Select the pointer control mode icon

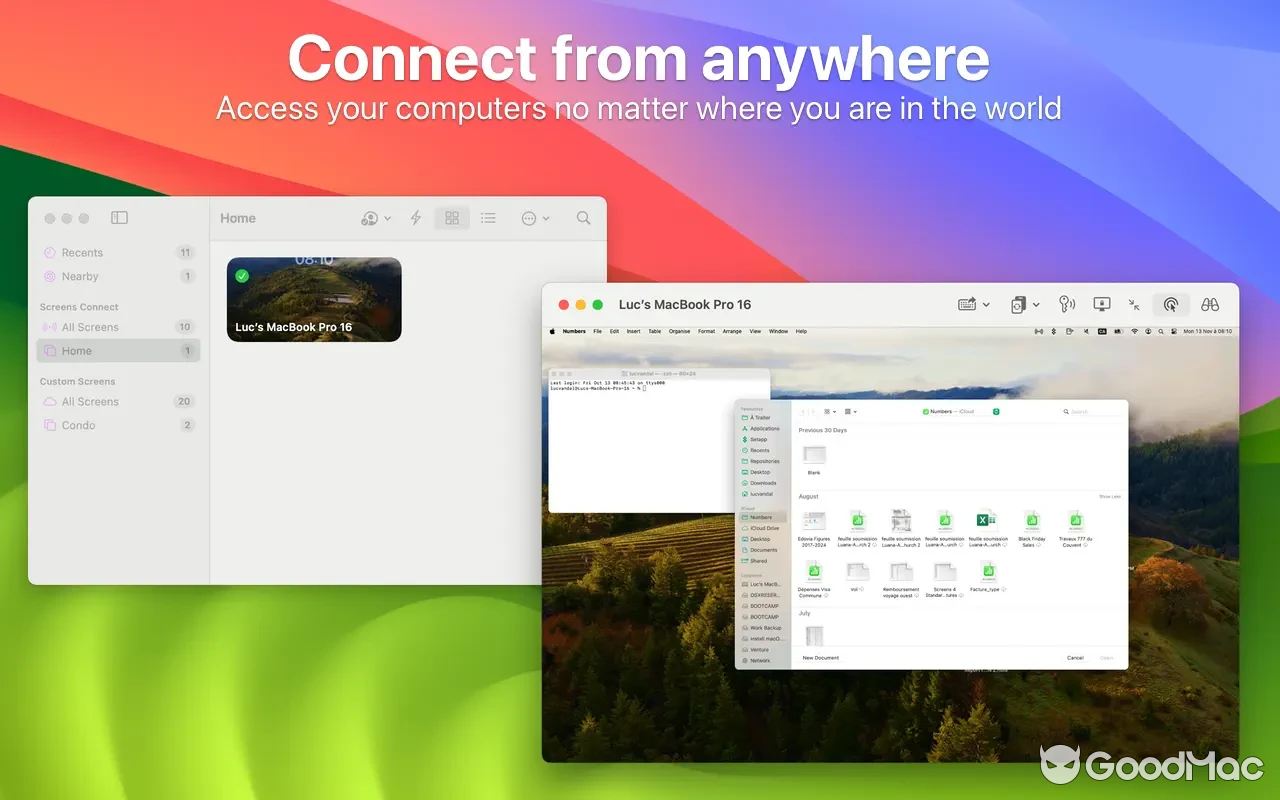[x=1171, y=305]
